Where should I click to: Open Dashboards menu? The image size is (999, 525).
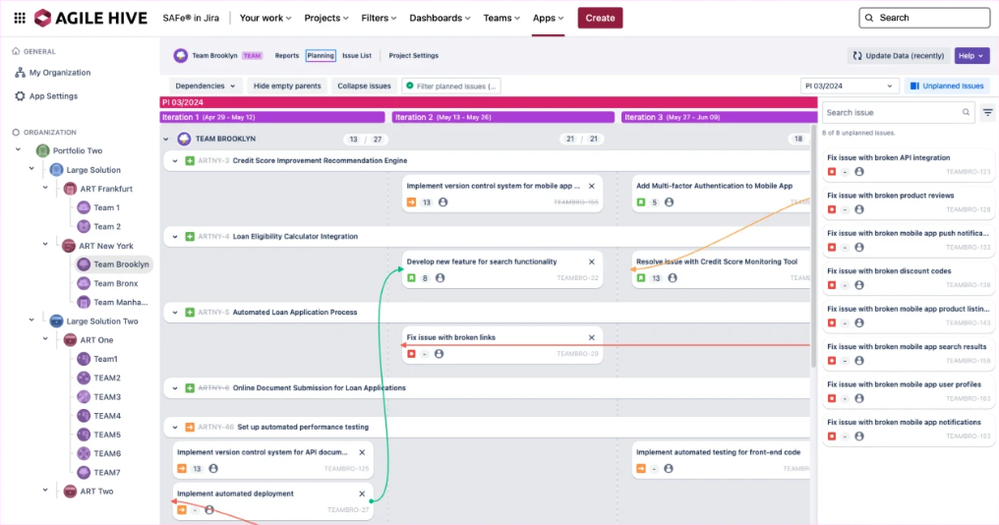(440, 18)
